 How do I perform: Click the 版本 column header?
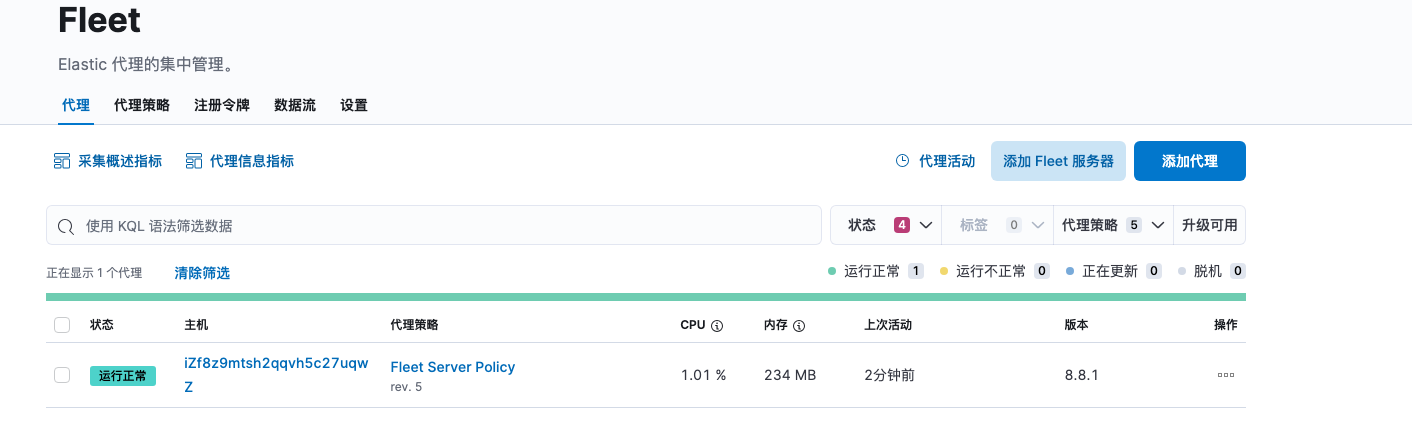[1077, 325]
